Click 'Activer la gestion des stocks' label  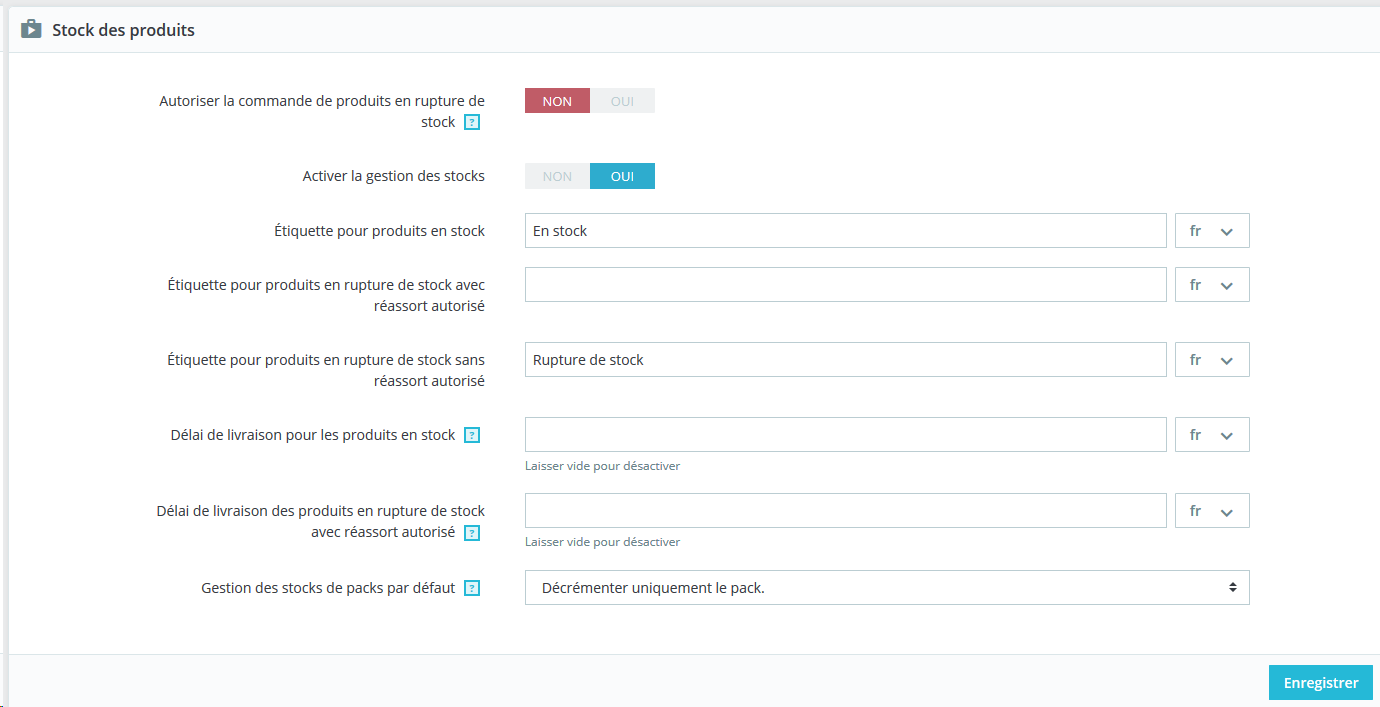click(394, 176)
